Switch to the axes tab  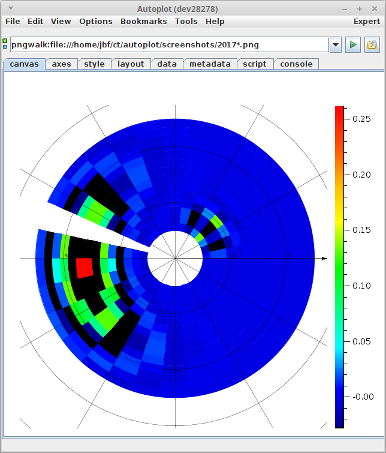click(61, 64)
